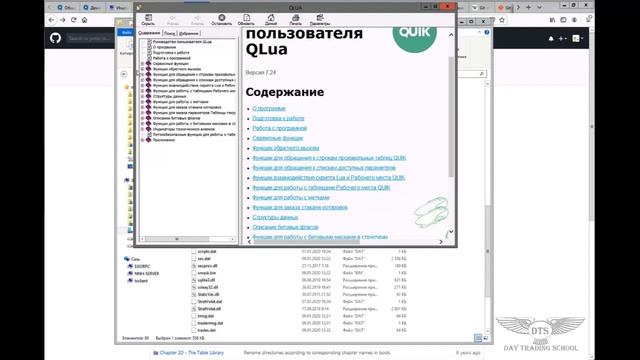
Task: Click the book icon of Структуры данных
Action: (149, 96)
